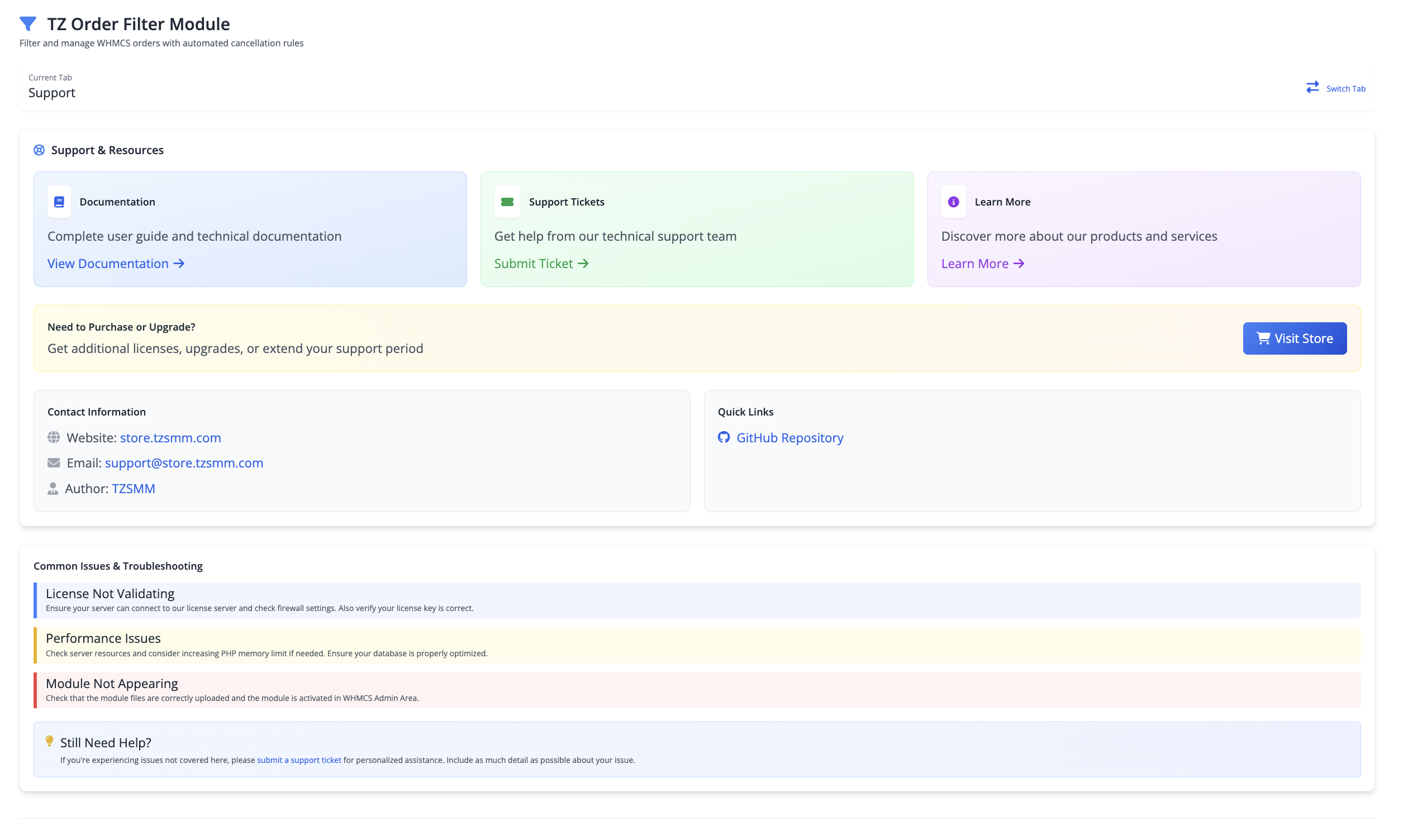This screenshot has height=840, width=1408.
Task: Click the envelope icon beside Email
Action: point(53,462)
